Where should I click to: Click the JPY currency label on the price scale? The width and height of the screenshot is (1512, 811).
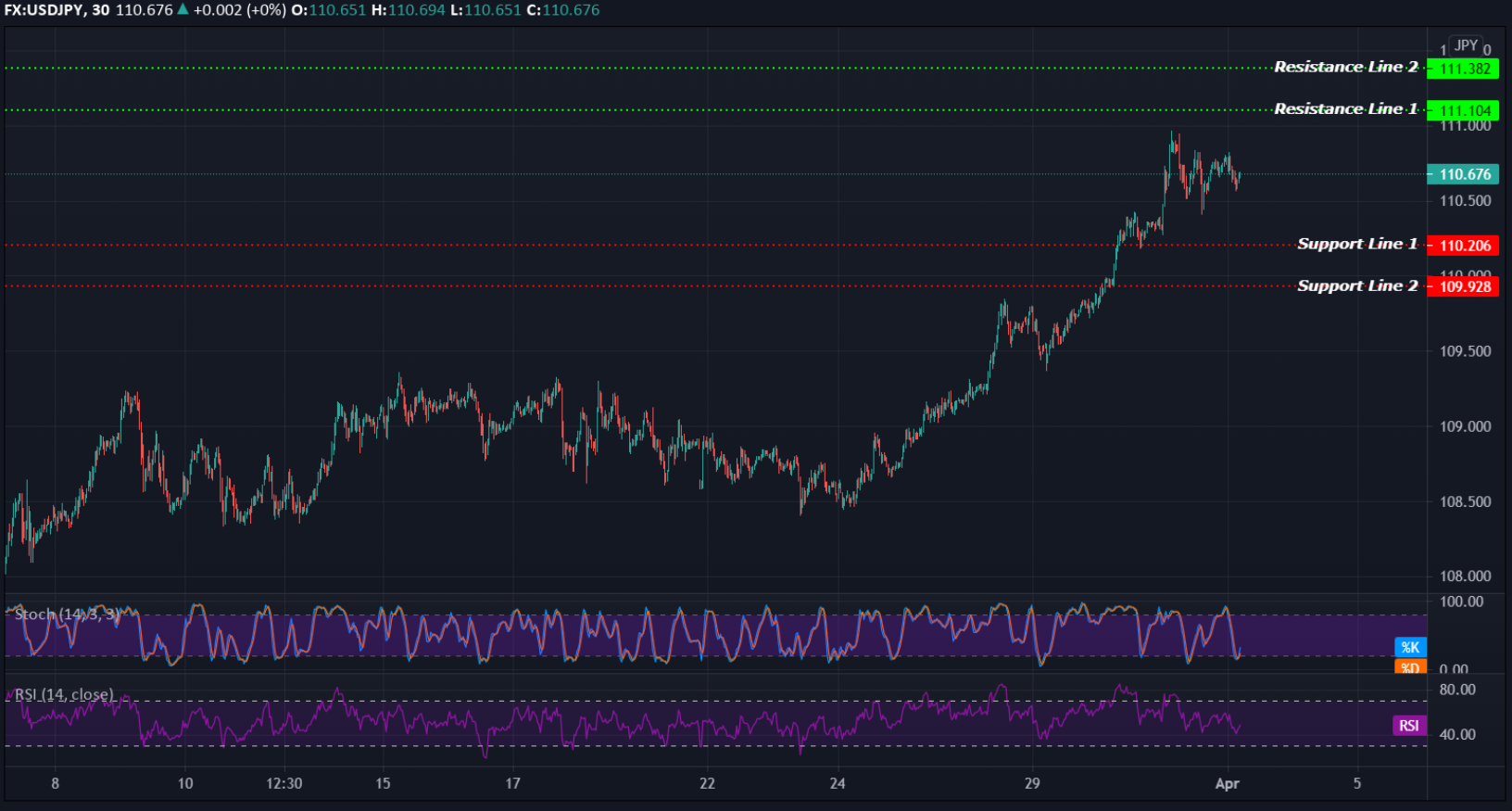(x=1466, y=45)
